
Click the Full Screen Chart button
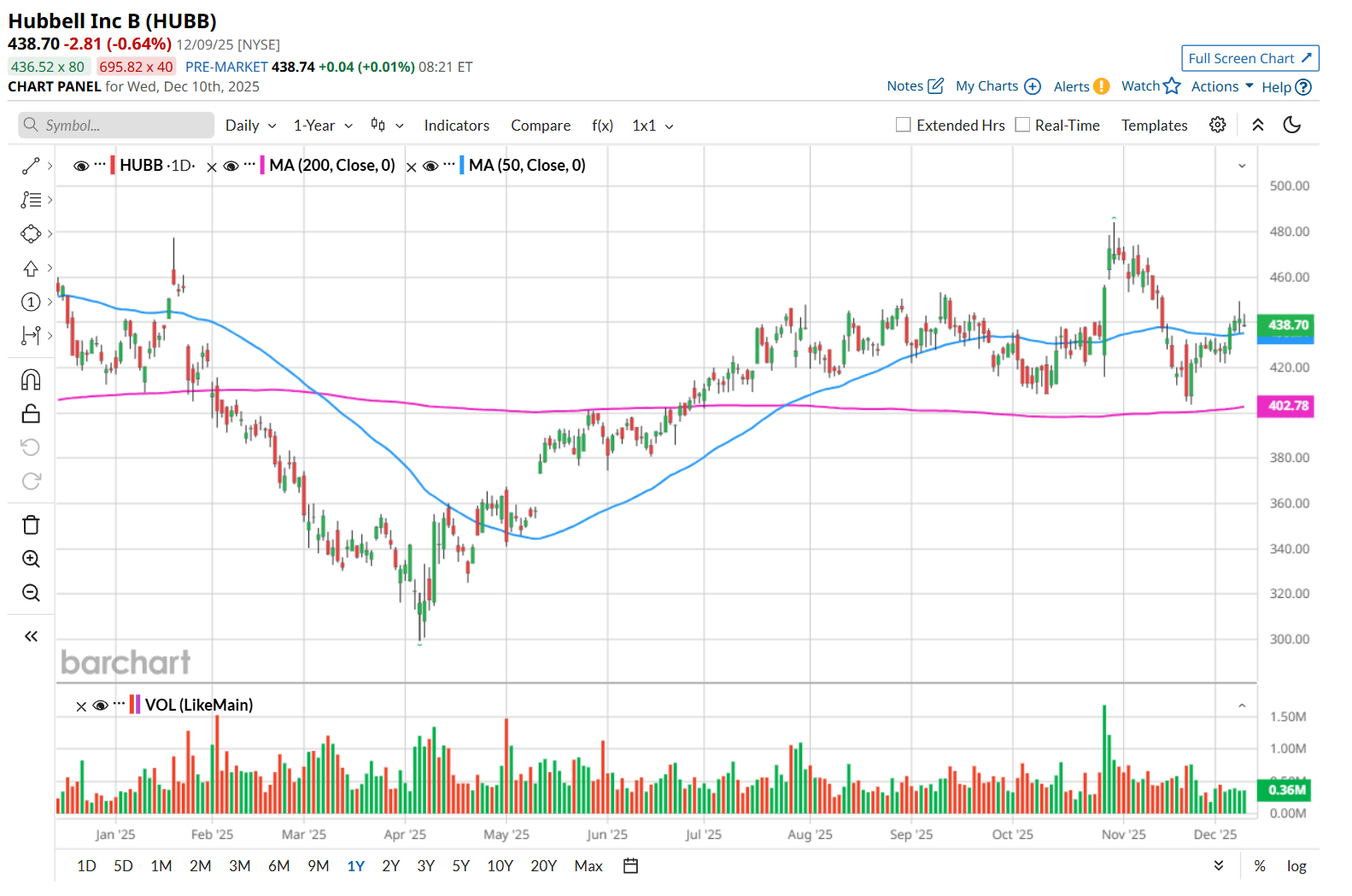click(1250, 58)
